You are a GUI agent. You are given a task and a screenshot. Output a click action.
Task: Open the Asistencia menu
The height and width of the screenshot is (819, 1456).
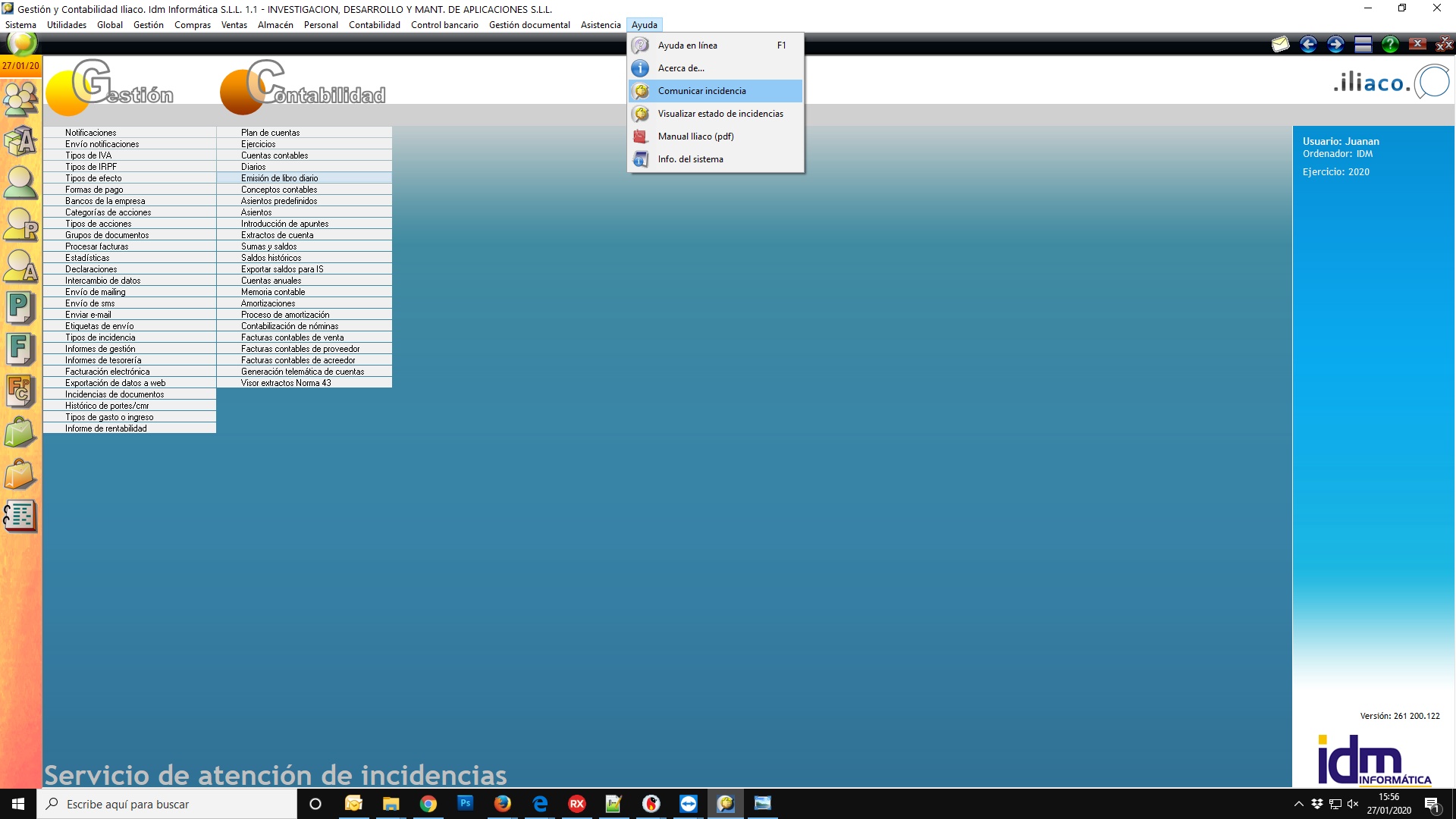601,25
